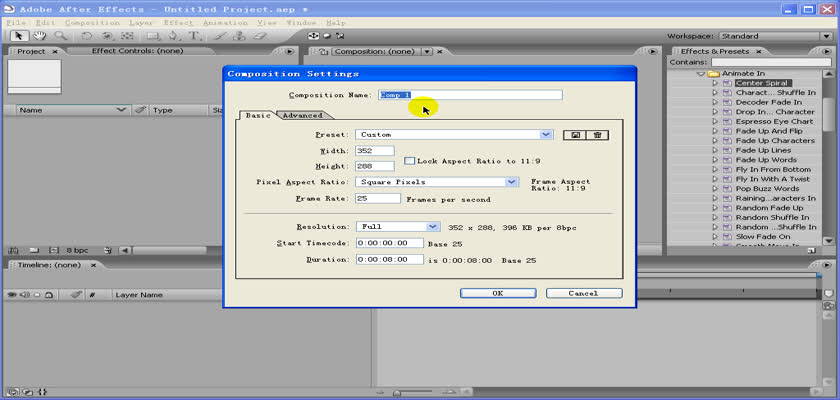This screenshot has width=840, height=400.
Task: Click the Composition Name field
Action: click(470, 95)
